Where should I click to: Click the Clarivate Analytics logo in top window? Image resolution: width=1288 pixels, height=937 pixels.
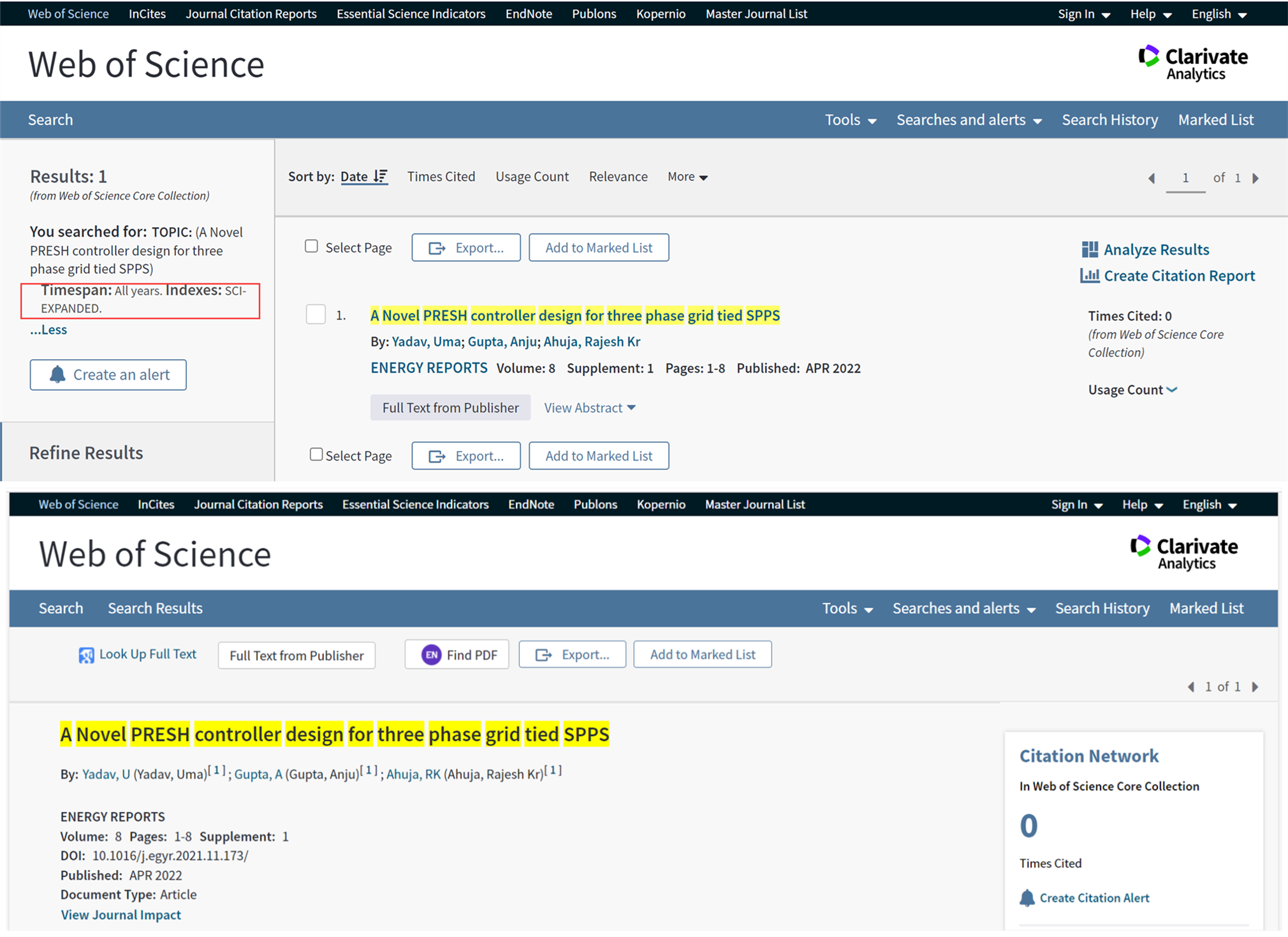pyautogui.click(x=1193, y=64)
